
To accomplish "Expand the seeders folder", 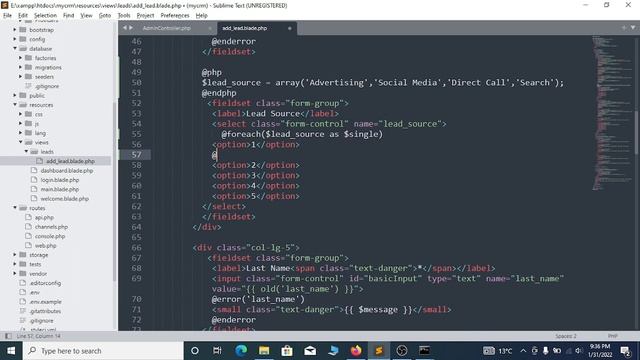I will (x=20, y=77).
